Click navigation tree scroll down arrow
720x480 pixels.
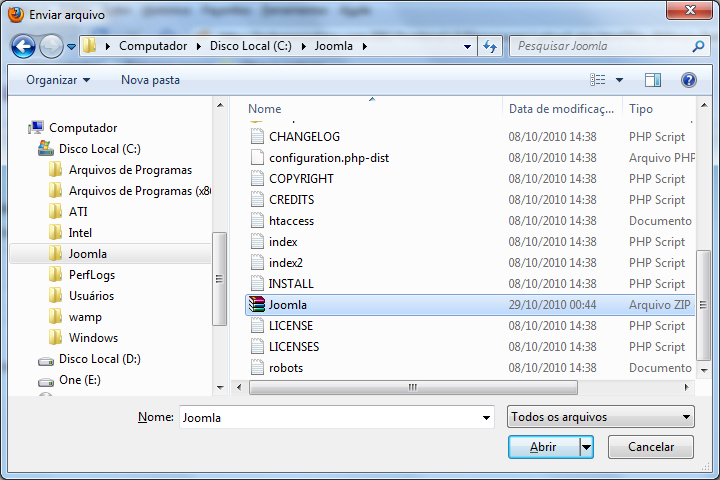point(220,388)
